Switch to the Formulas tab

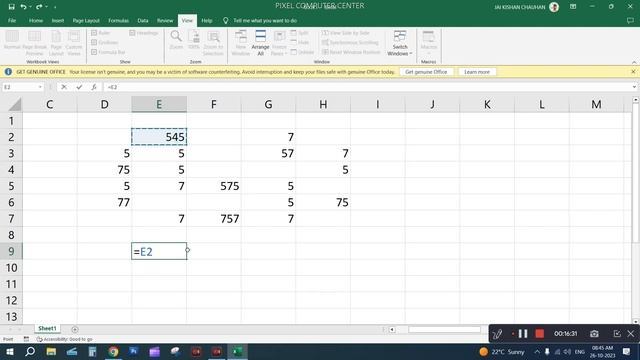(x=118, y=20)
